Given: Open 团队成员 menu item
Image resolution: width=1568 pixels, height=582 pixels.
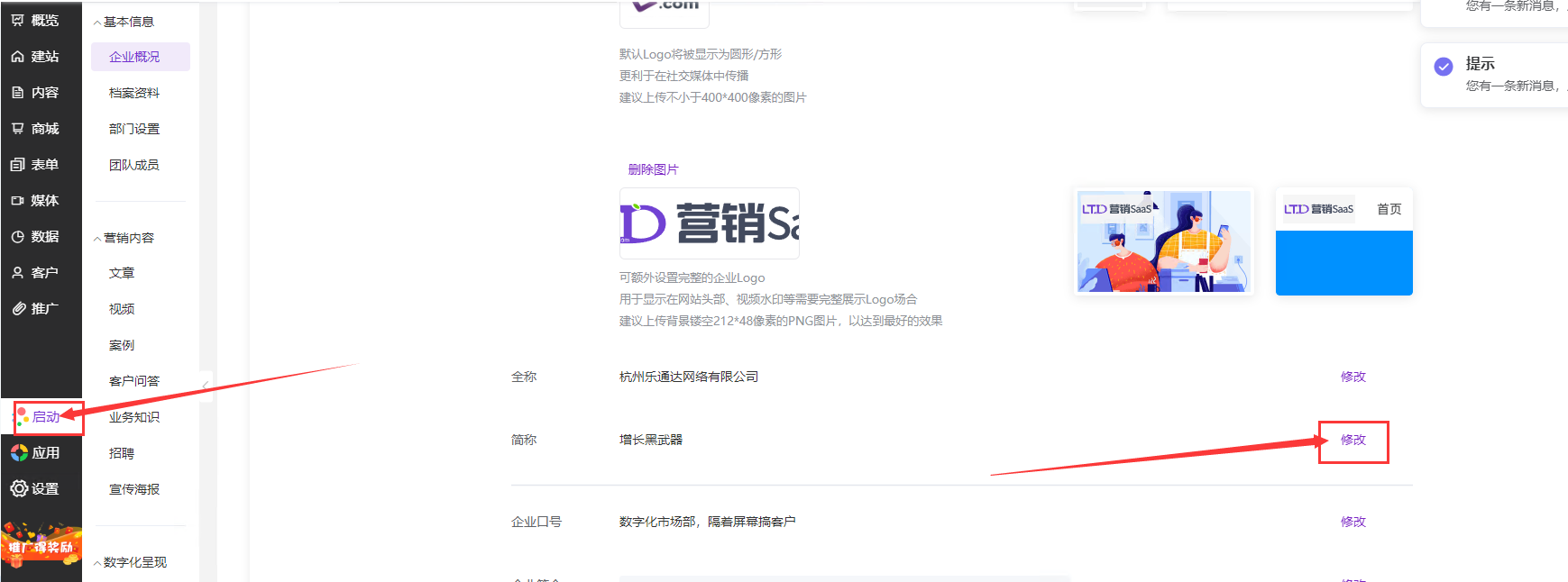Looking at the screenshot, I should click(x=134, y=165).
